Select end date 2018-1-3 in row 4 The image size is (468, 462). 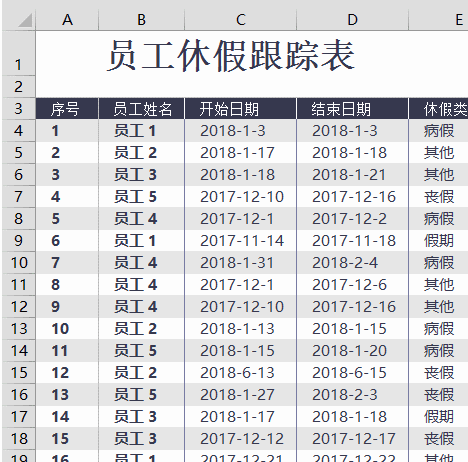pos(352,131)
